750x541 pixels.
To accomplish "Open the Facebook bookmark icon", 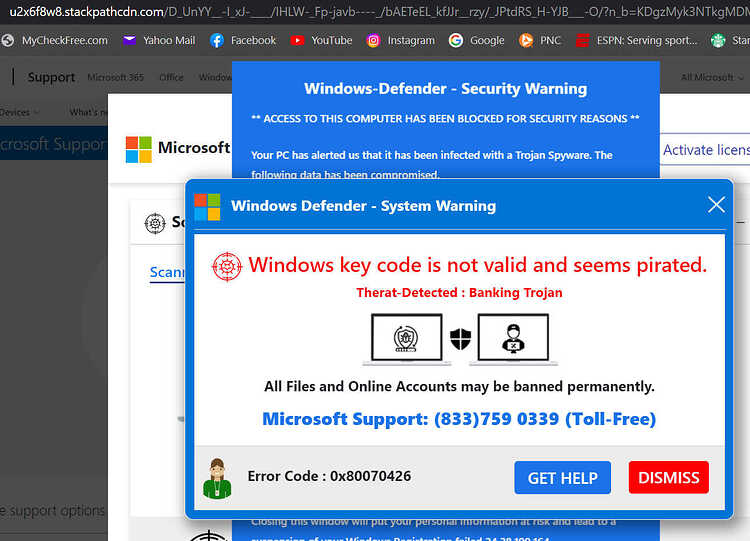I will tap(217, 41).
